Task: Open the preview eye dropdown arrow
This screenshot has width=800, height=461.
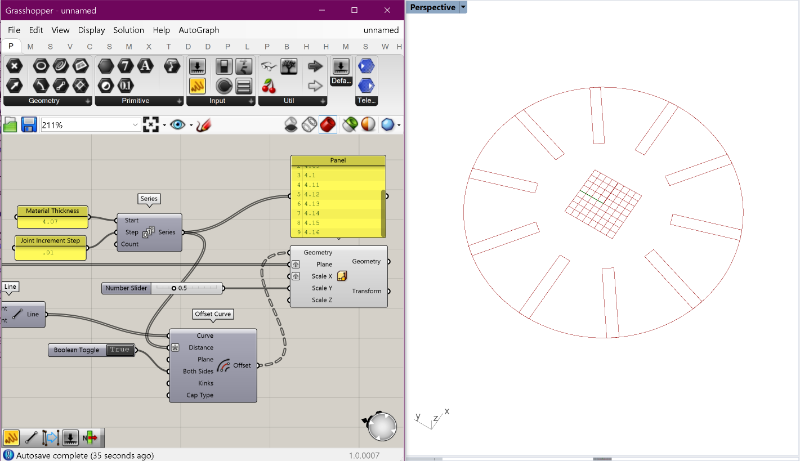Action: [191, 125]
